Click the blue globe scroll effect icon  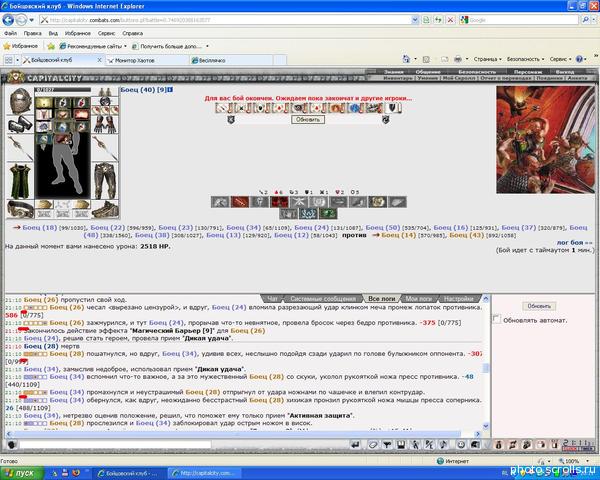[355, 108]
